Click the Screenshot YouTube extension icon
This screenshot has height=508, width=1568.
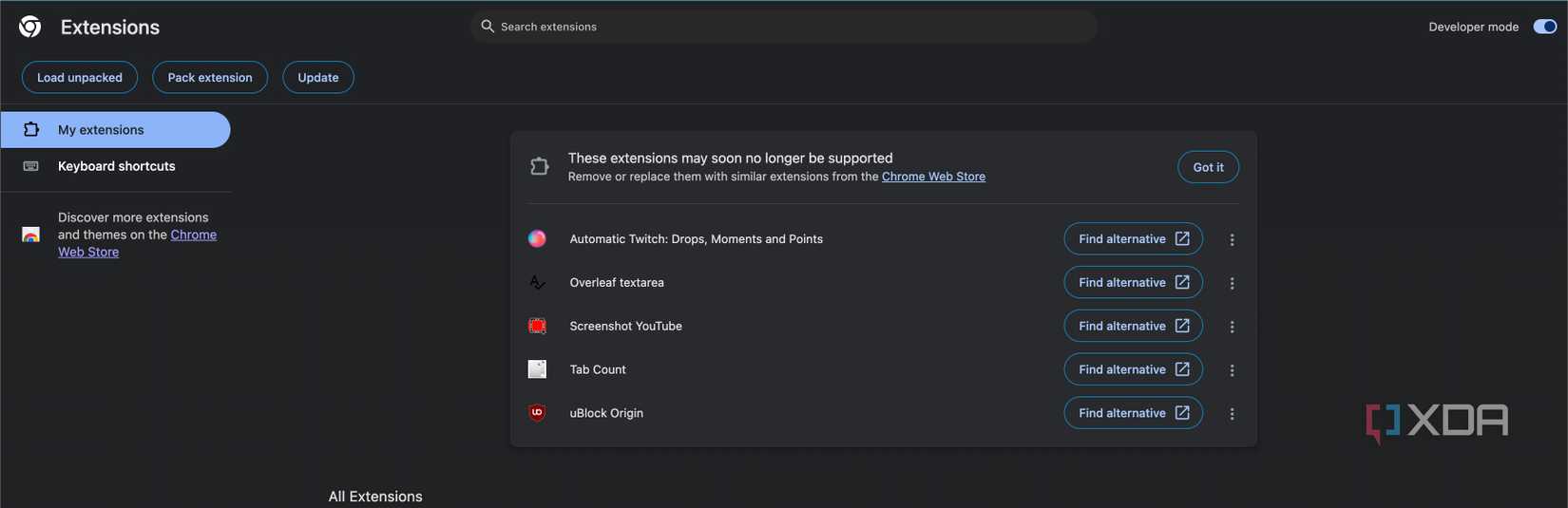[x=537, y=327]
